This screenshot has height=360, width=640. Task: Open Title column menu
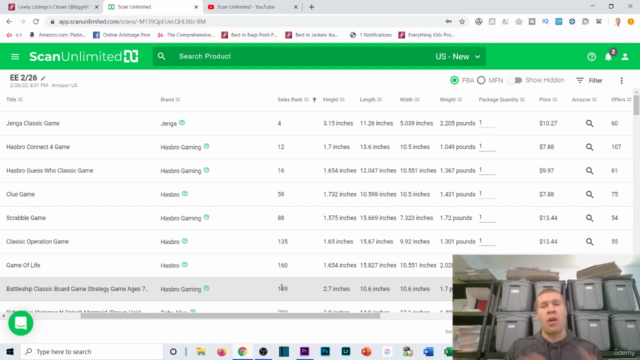pyautogui.click(x=20, y=100)
